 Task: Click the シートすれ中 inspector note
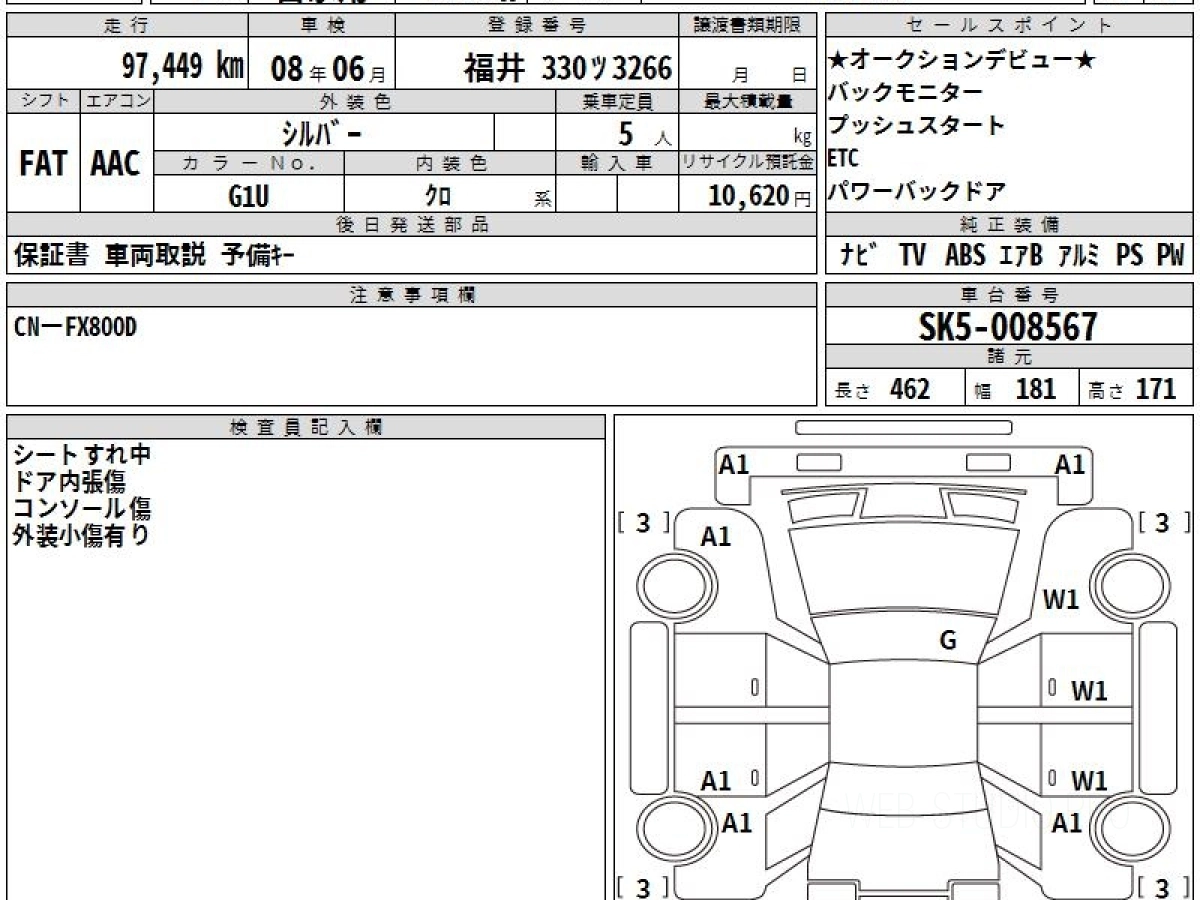pos(82,455)
